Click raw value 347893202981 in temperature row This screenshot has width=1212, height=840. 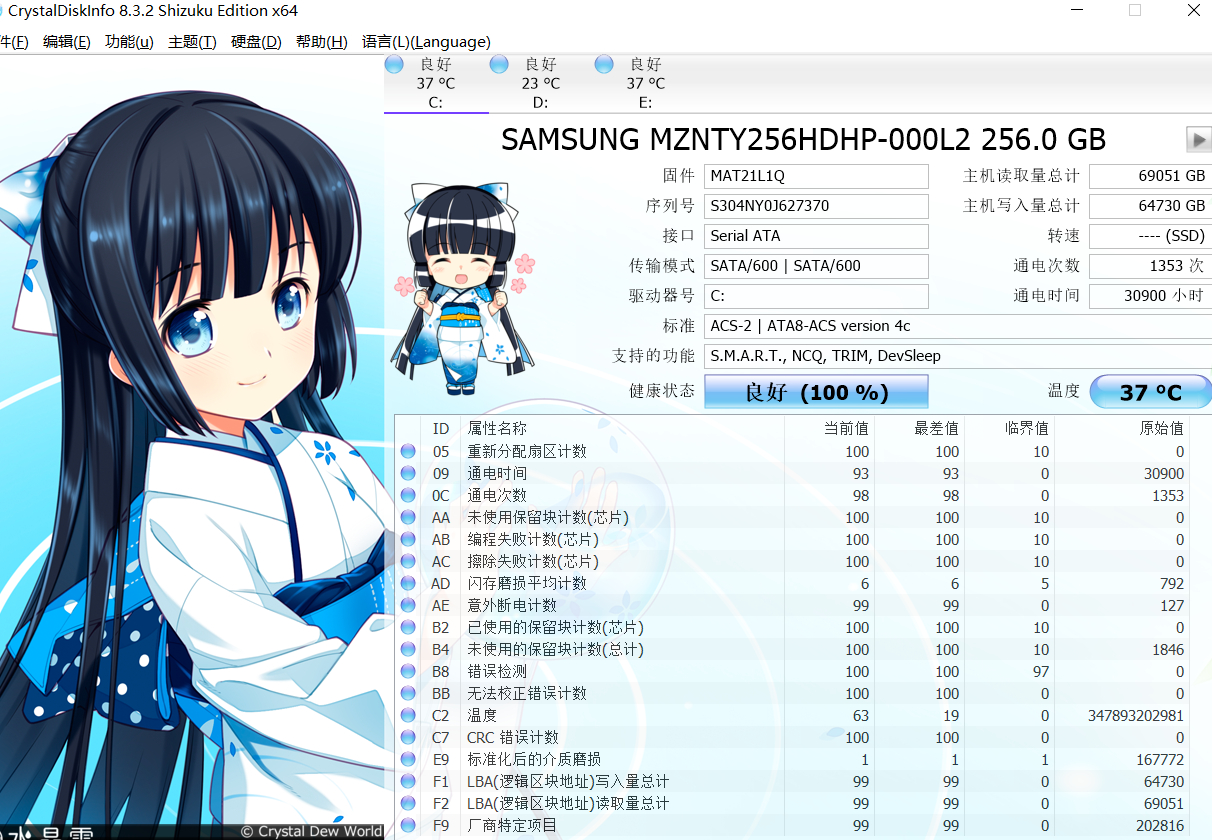coord(1136,716)
